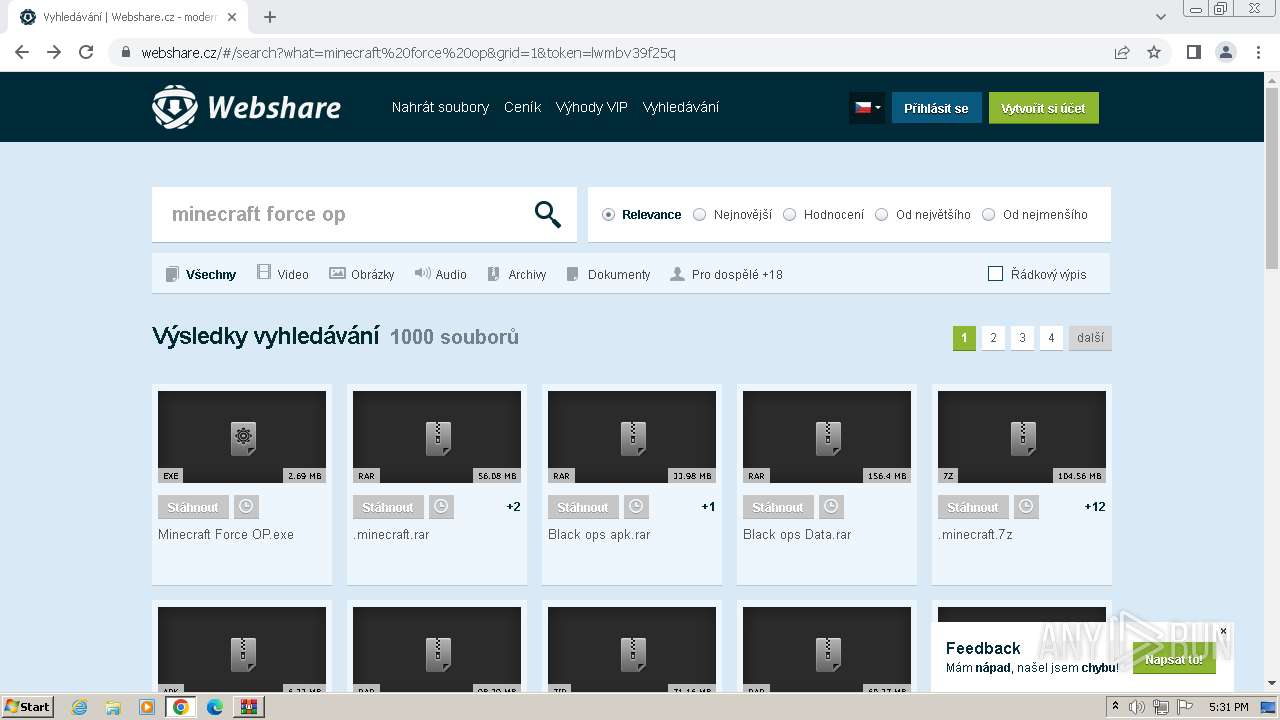Viewport: 1280px width, 720px height.
Task: Click Napsat to! feedback button
Action: click(1174, 659)
